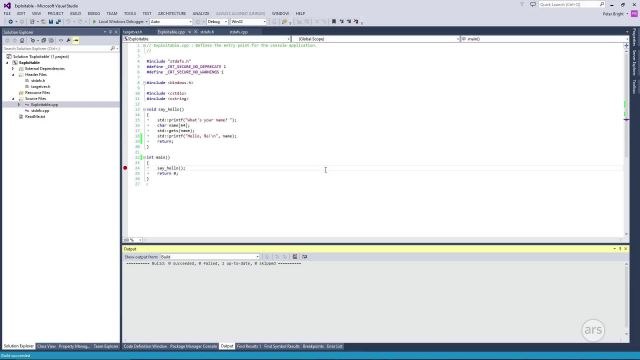Select ReadMe.txt in Solution Explorer

coord(35,116)
